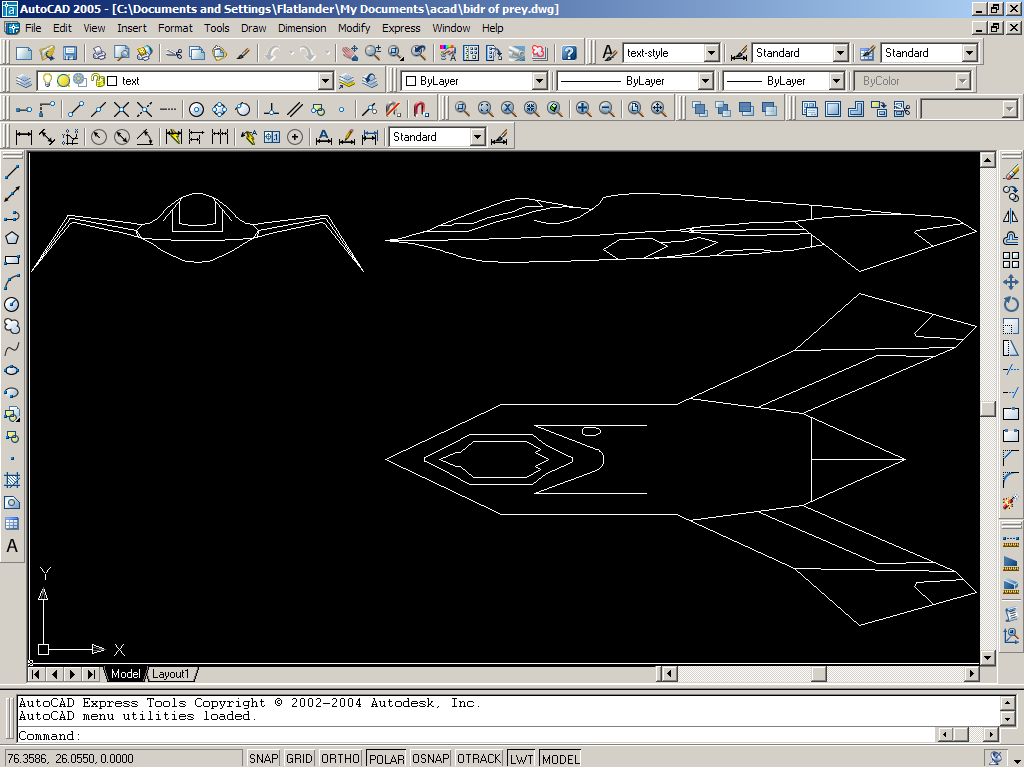Enable GRID display in status bar
Image resolution: width=1024 pixels, height=768 pixels.
pos(299,758)
